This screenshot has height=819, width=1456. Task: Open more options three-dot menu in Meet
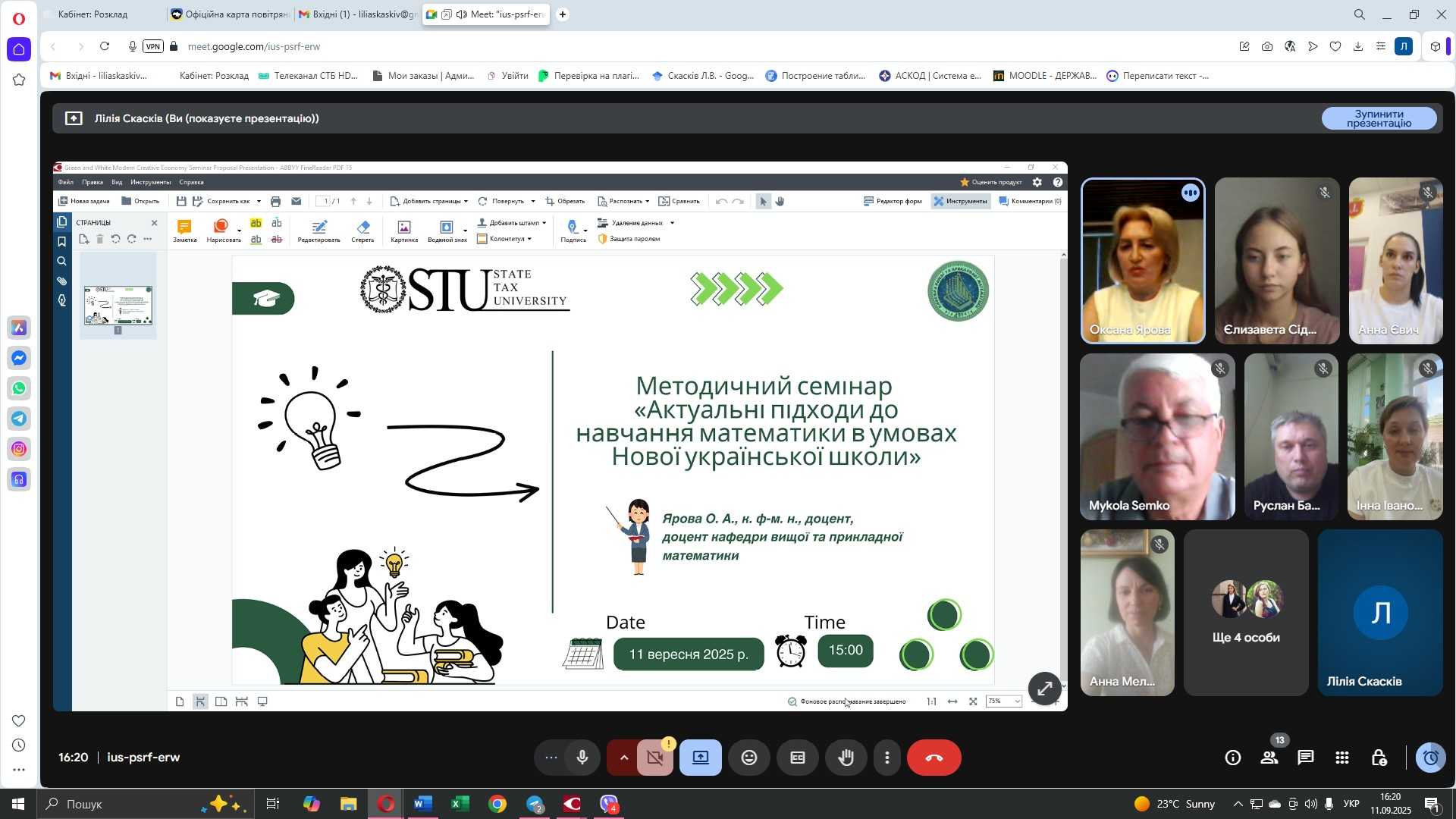pyautogui.click(x=887, y=758)
